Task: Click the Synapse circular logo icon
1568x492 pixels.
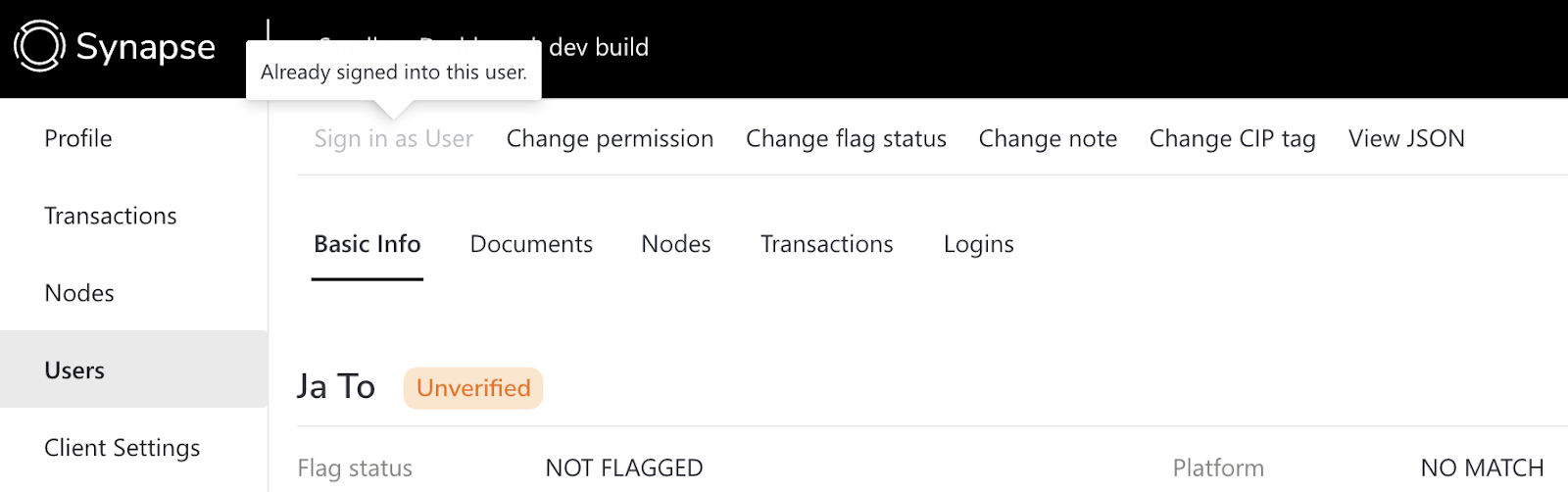Action: (39, 46)
